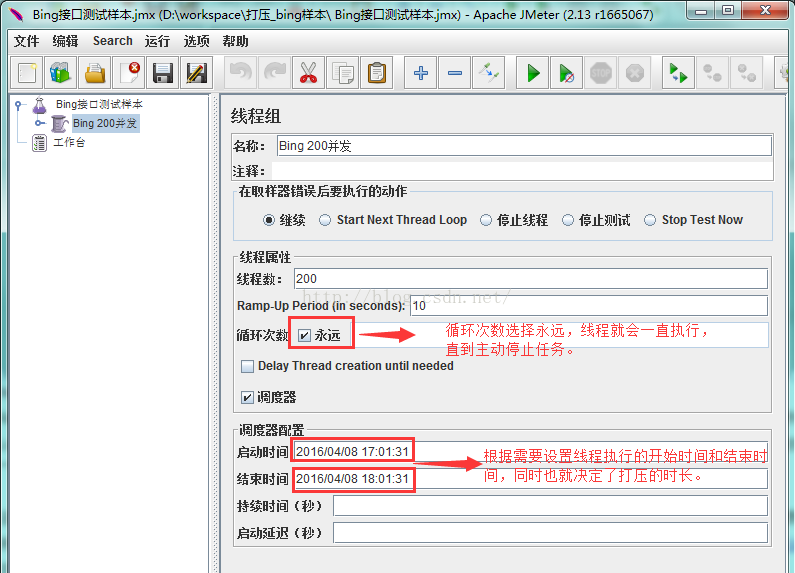The height and width of the screenshot is (573, 795).
Task: Click the workbench clipboard icon in tree
Action: click(40, 143)
